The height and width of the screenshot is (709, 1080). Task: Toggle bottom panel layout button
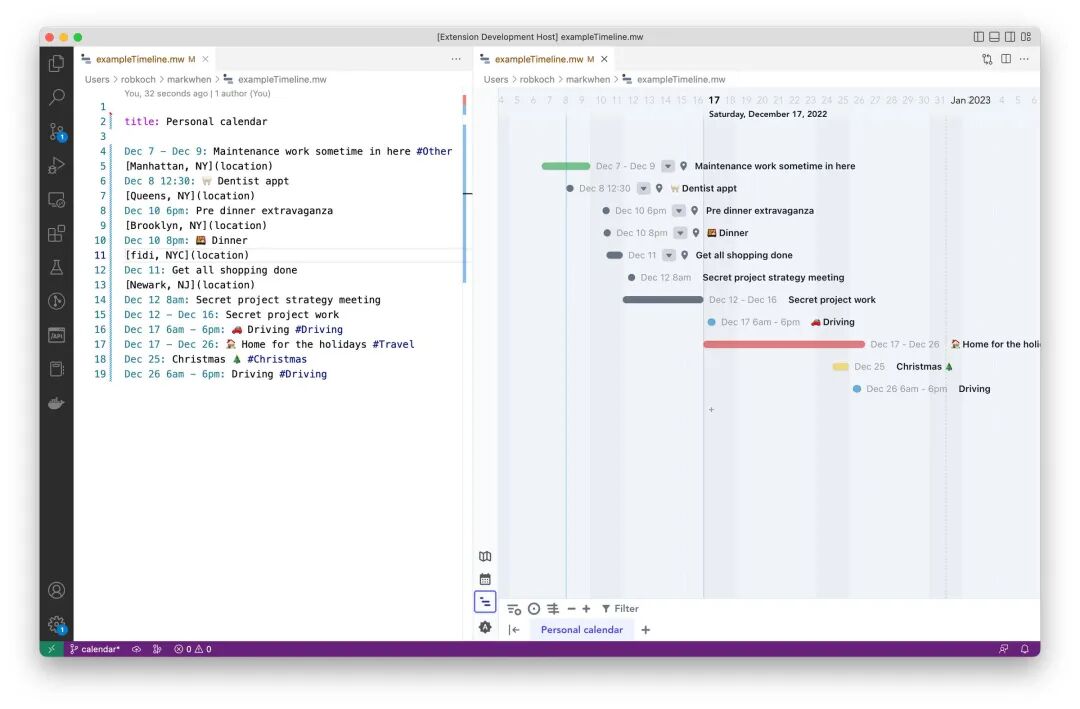[x=995, y=37]
